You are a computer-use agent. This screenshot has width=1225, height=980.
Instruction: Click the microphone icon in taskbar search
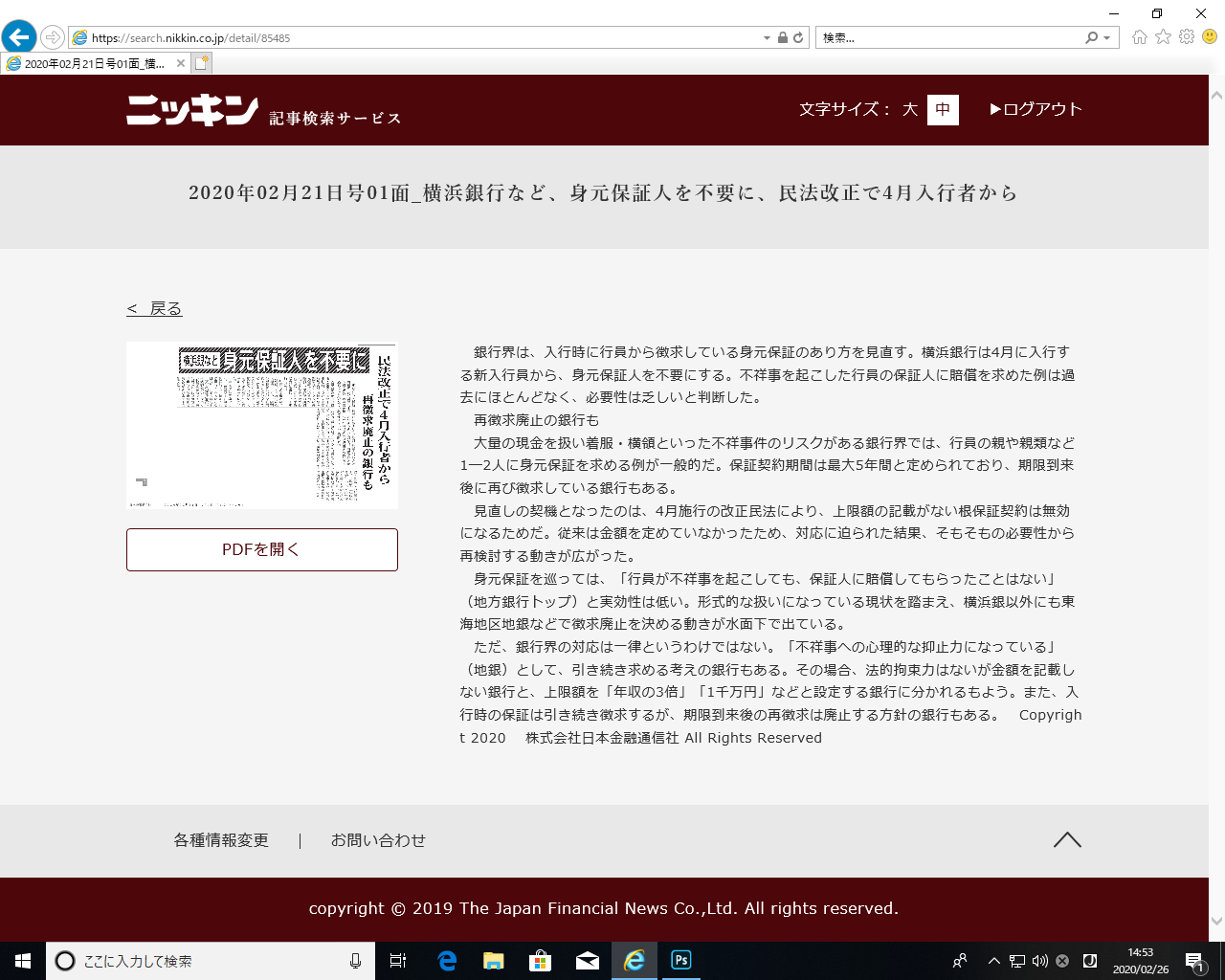[355, 961]
